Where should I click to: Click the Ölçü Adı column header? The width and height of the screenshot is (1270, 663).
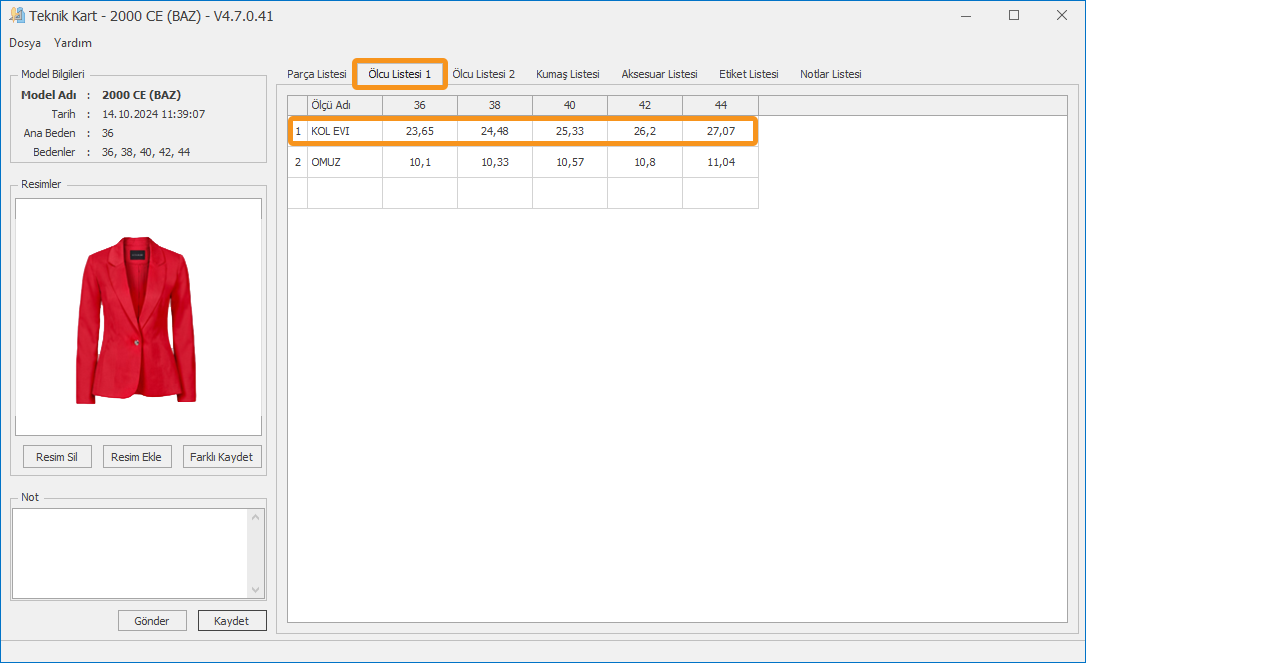[344, 105]
